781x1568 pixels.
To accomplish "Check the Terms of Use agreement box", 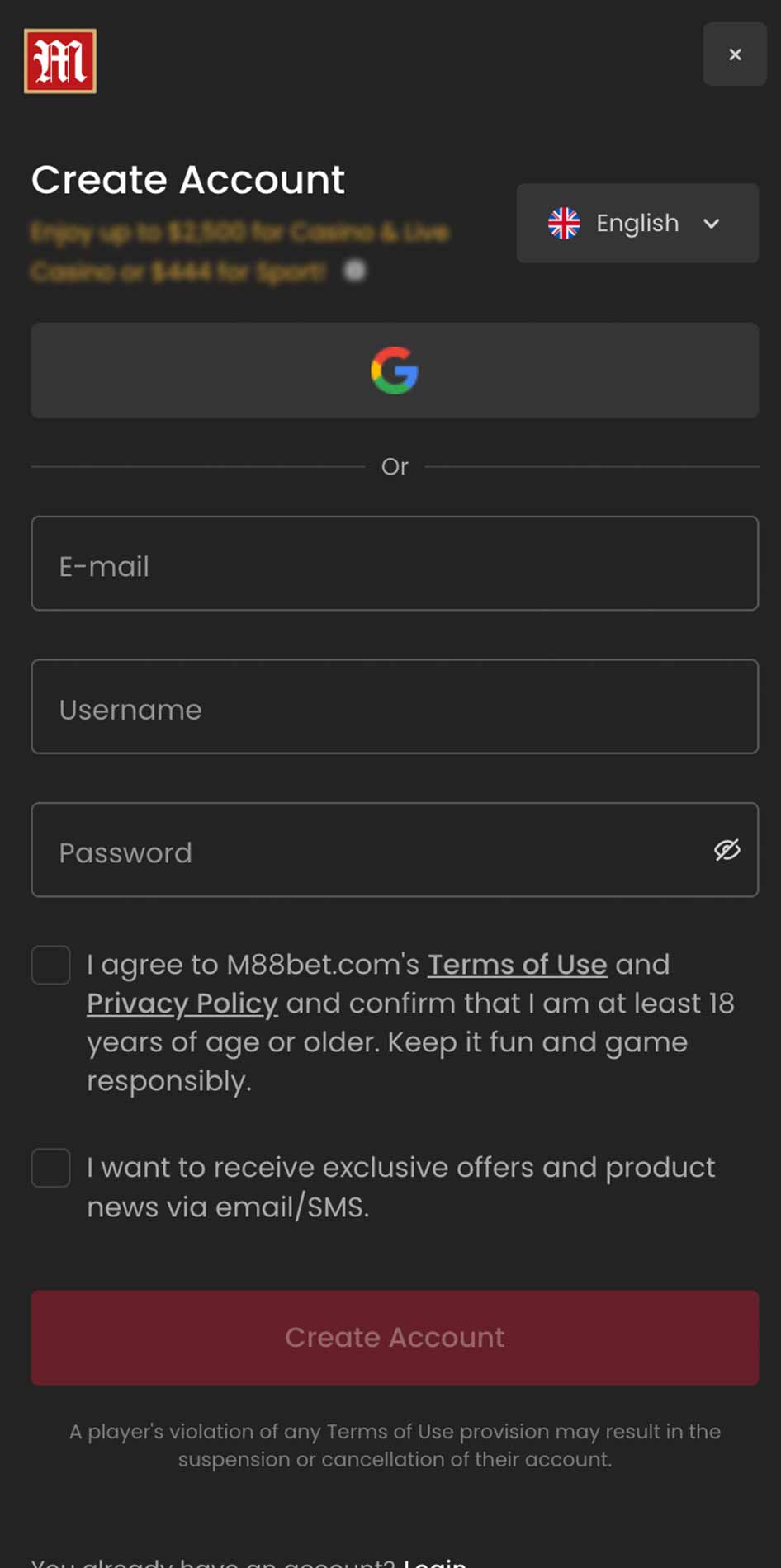I will pyautogui.click(x=51, y=965).
